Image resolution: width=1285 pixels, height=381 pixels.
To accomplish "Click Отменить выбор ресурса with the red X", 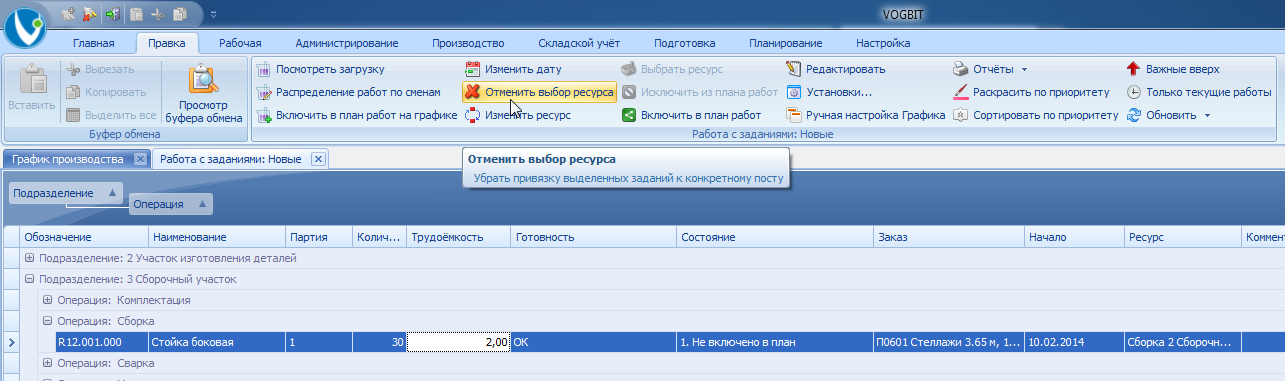I will click(x=539, y=92).
